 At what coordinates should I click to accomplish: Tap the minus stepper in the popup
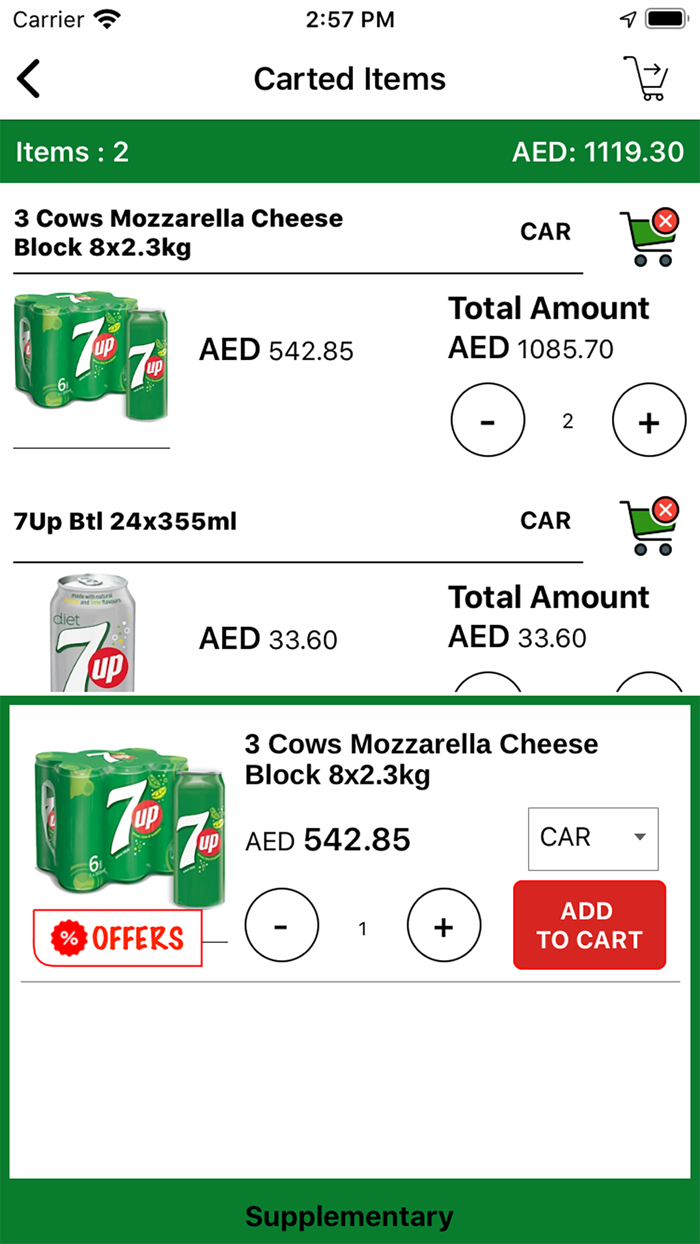[282, 925]
